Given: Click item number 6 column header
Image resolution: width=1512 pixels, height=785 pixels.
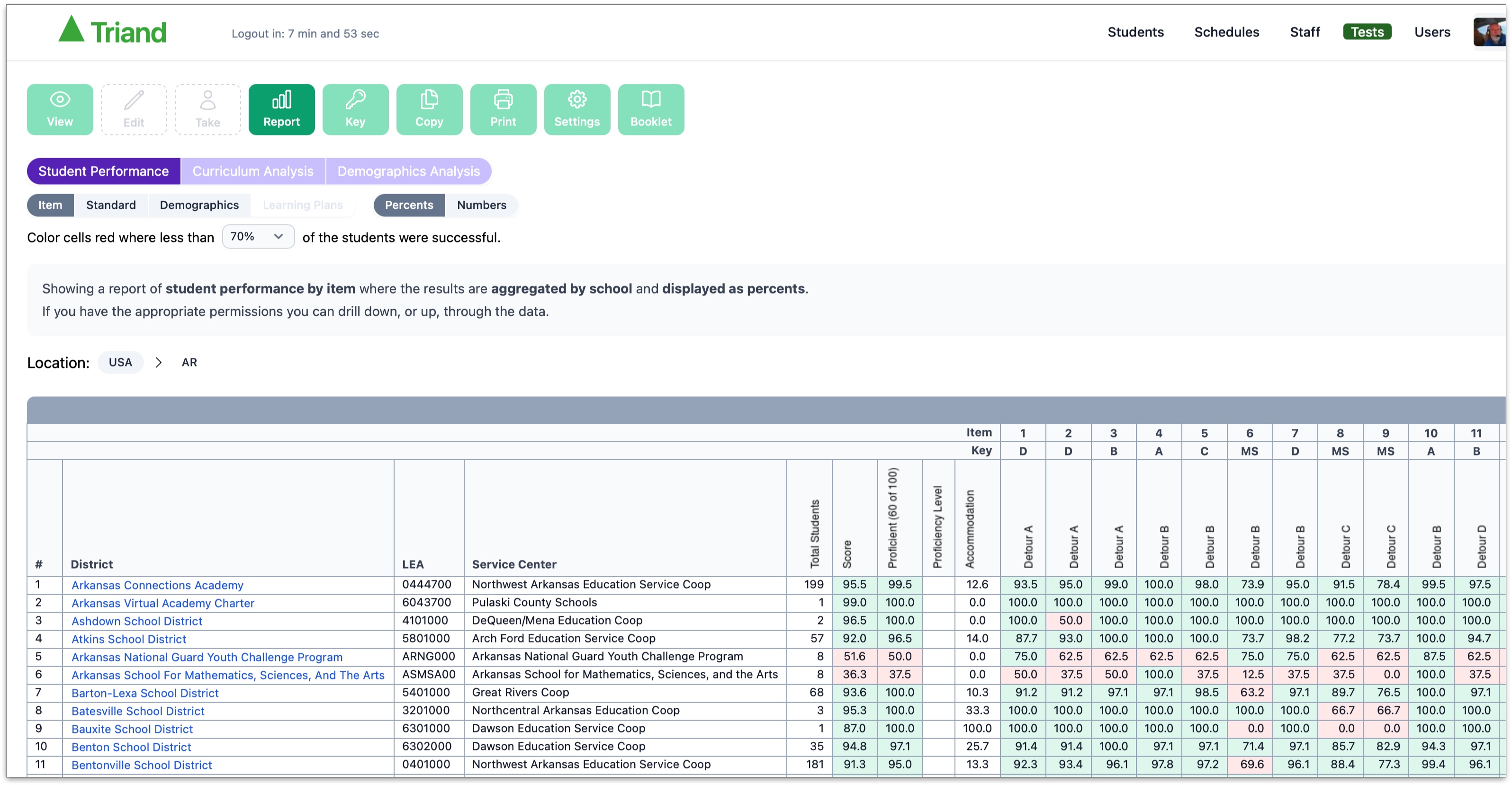Looking at the screenshot, I should (1250, 434).
